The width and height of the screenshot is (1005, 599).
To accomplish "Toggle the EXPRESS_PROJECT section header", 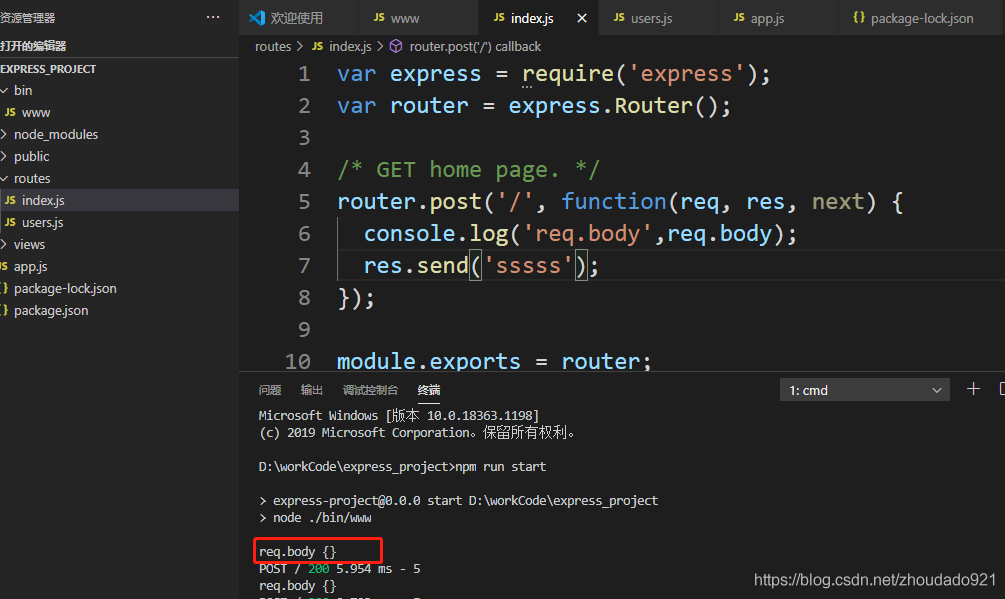I will pyautogui.click(x=119, y=69).
